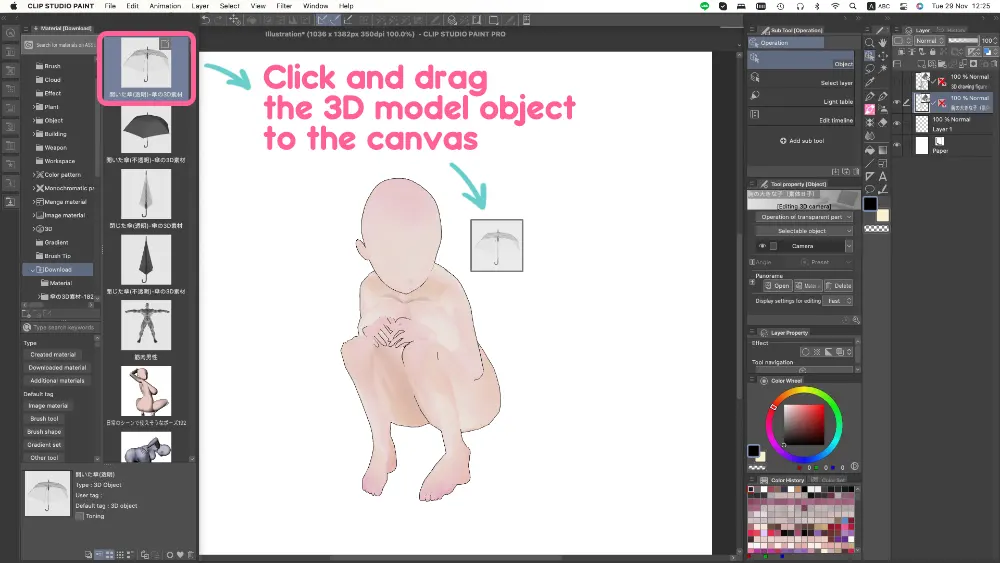This screenshot has height=563, width=1000.
Task: Open the Filter menu
Action: coord(284,6)
